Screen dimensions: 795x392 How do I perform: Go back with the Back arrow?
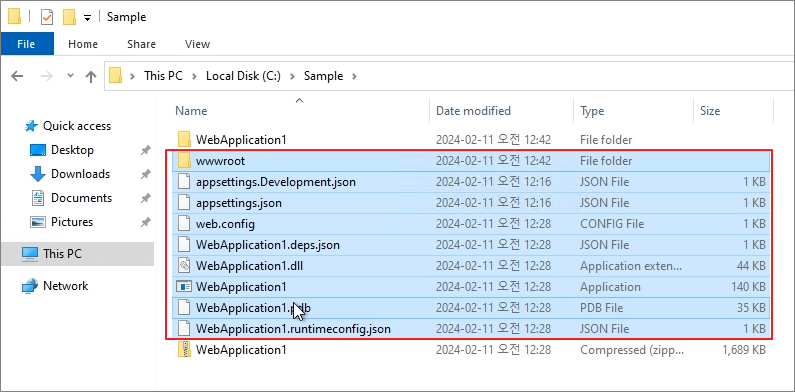(x=17, y=76)
